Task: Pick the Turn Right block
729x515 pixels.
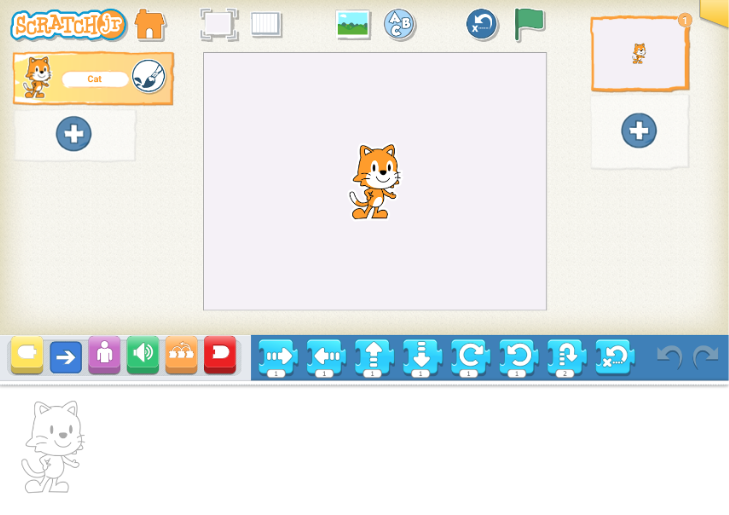Action: coord(471,357)
